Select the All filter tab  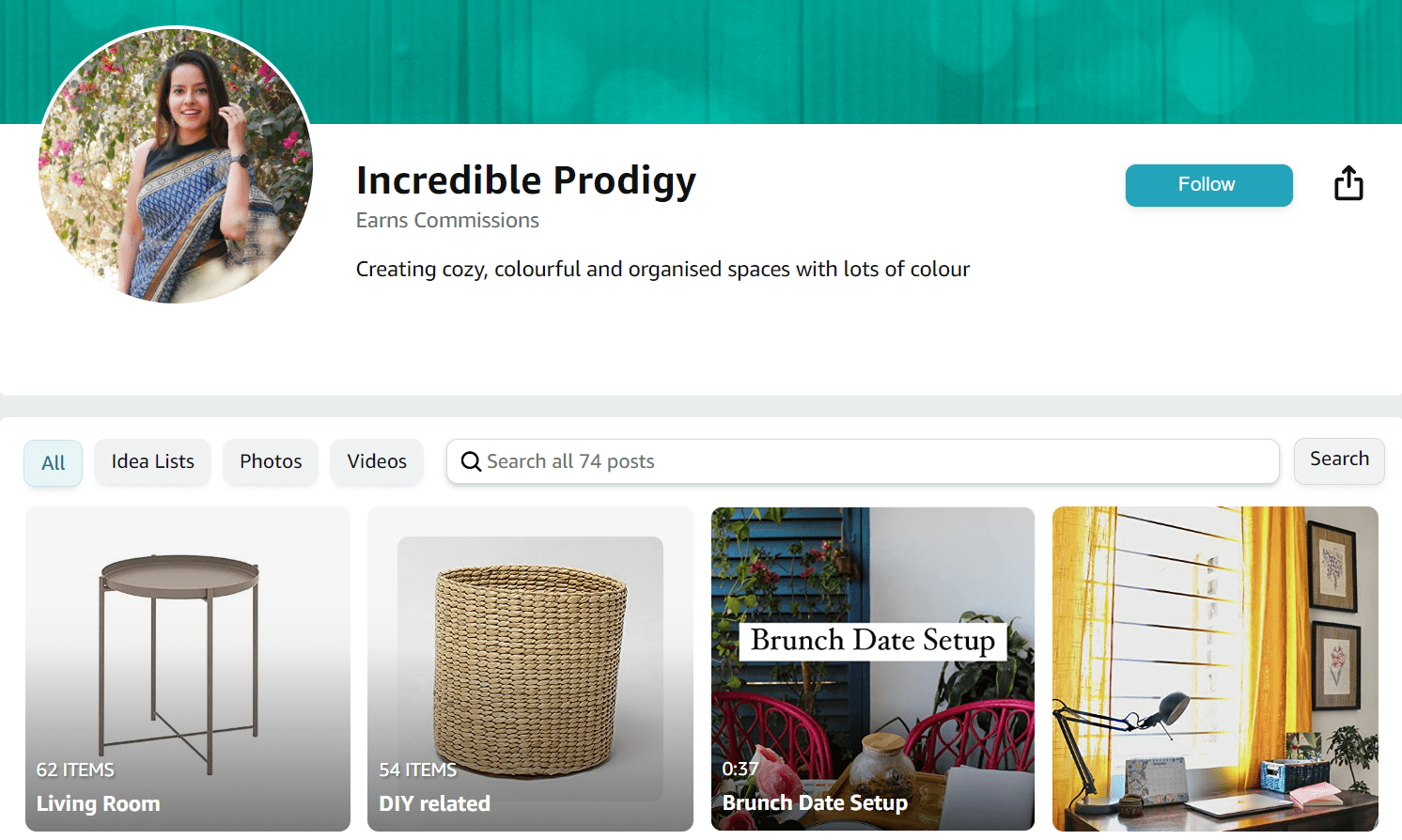click(54, 462)
